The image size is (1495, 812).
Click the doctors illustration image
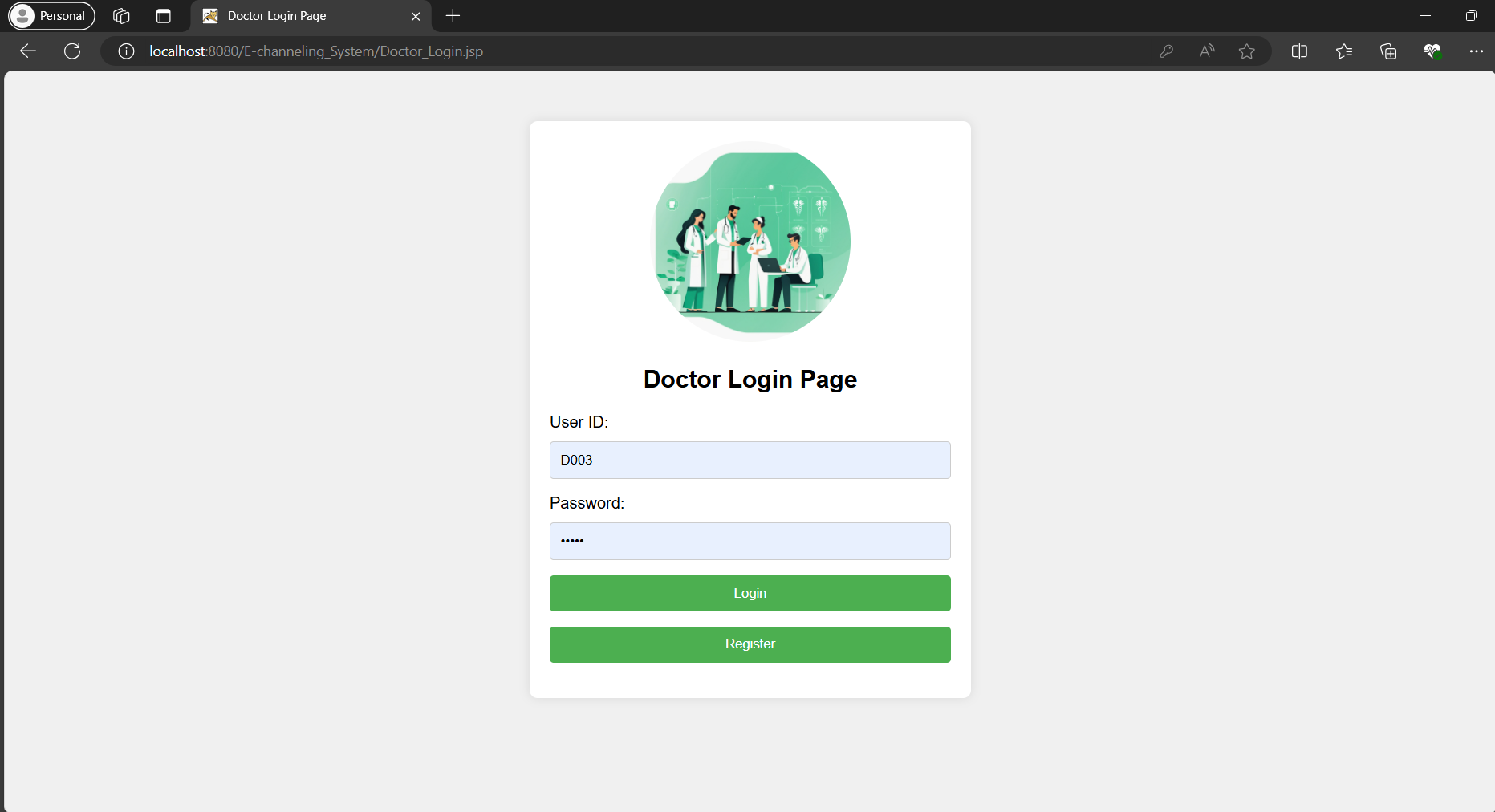(x=750, y=242)
